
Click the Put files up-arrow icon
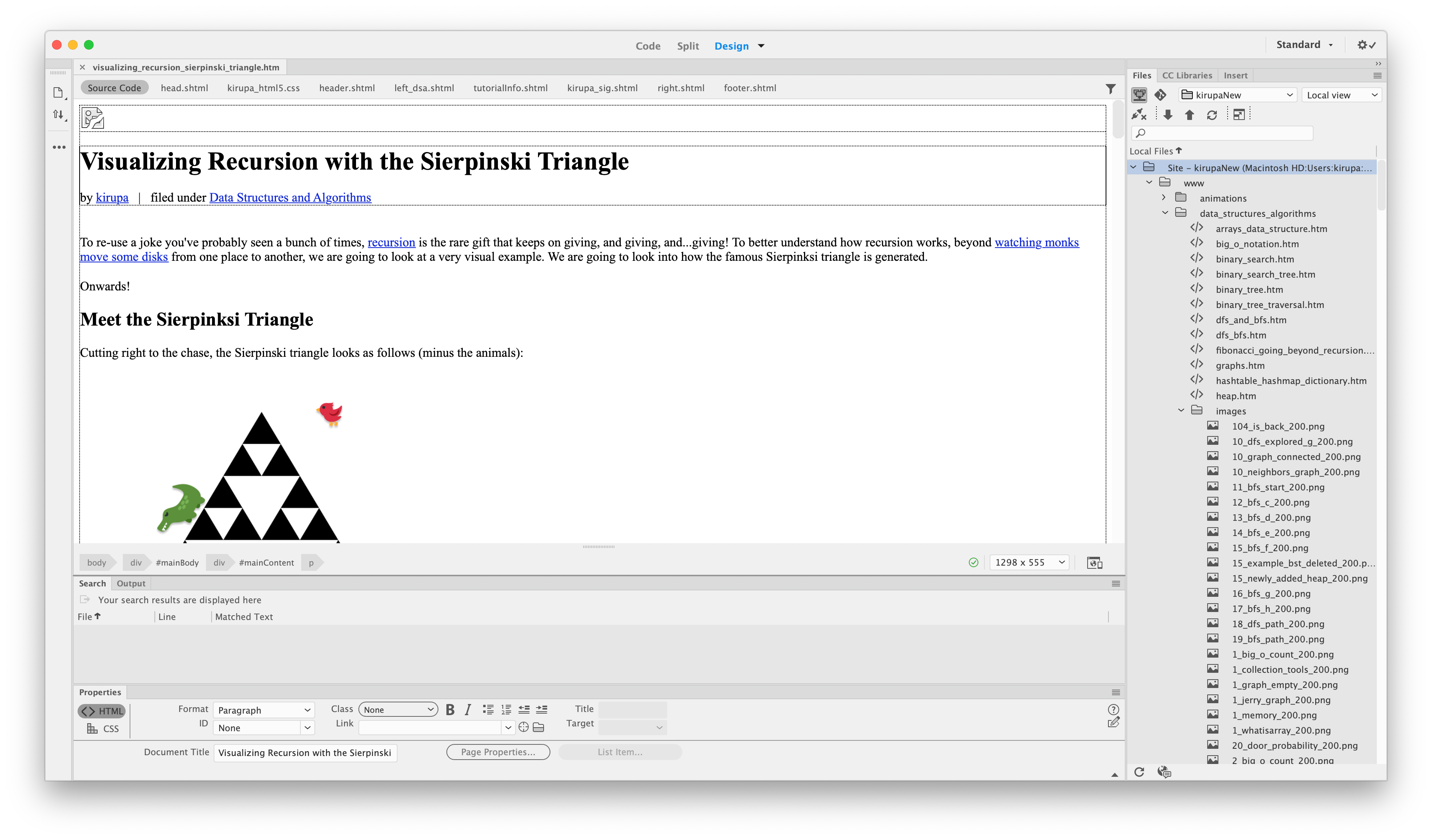1189,115
